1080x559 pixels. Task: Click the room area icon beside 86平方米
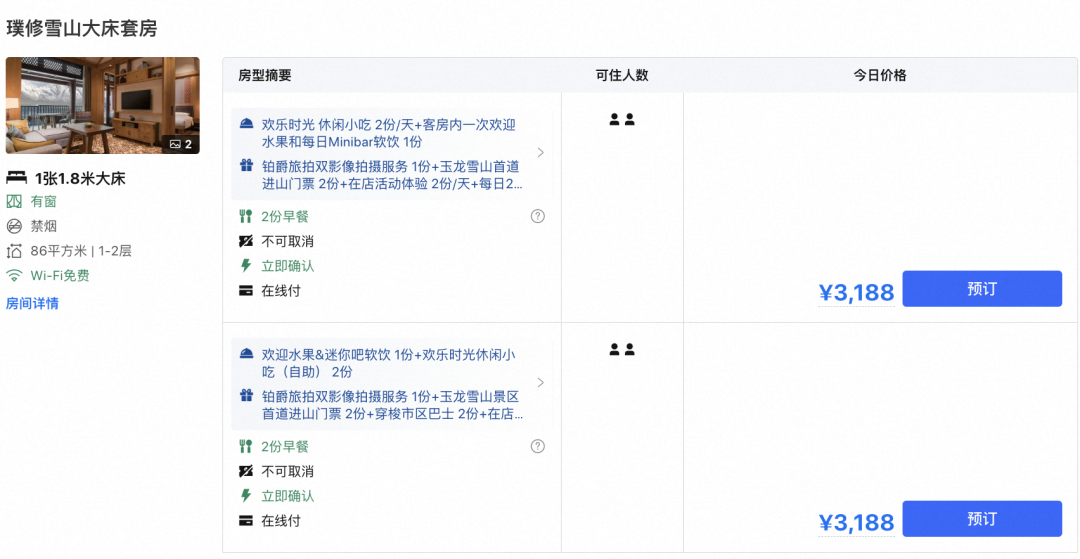pos(14,251)
